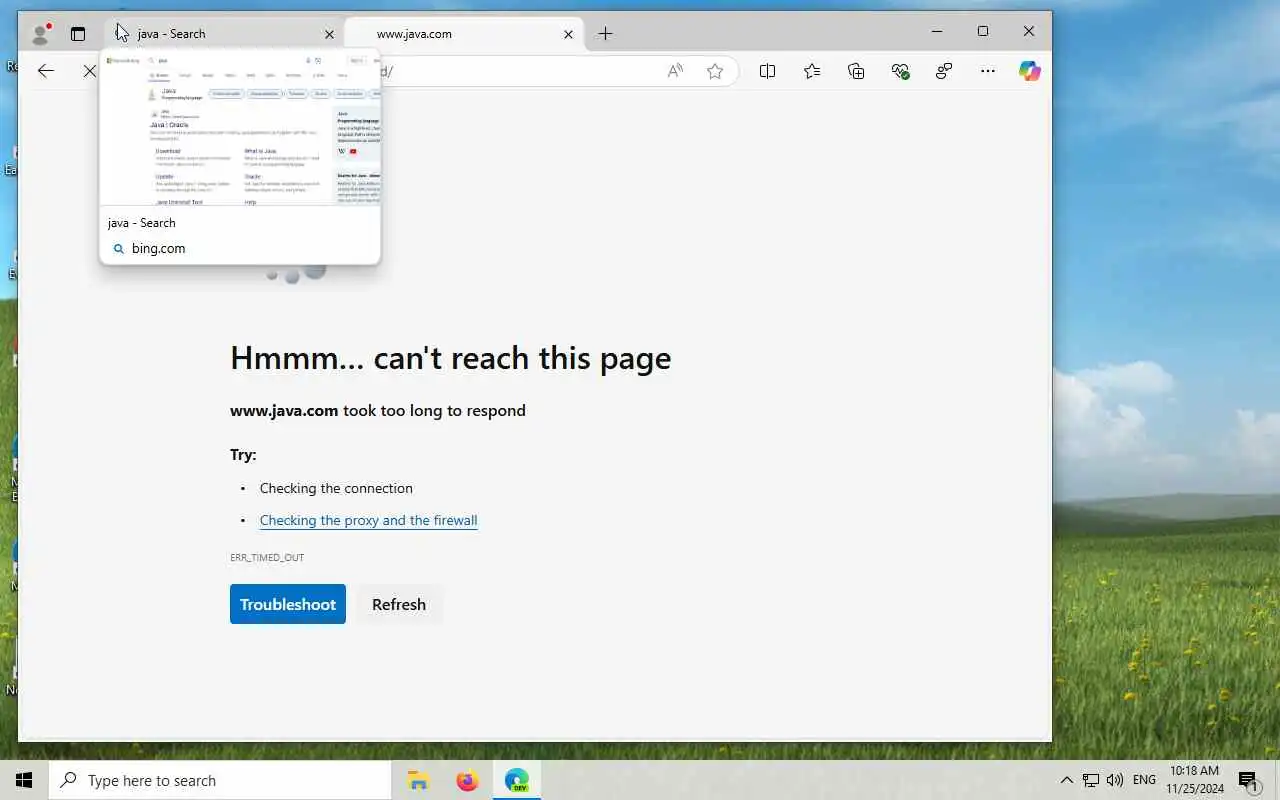Open the tab actions menu icon
The height and width of the screenshot is (800, 1280).
click(78, 34)
